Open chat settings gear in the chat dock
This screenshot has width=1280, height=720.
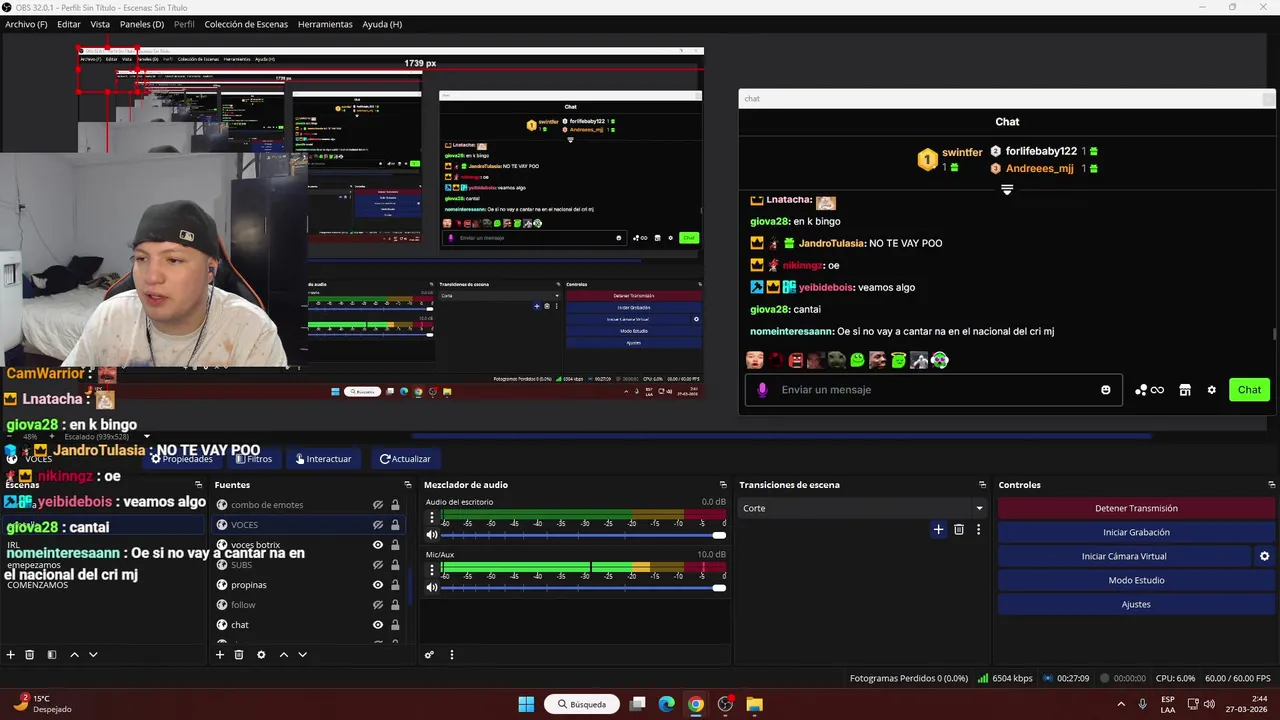(1211, 390)
